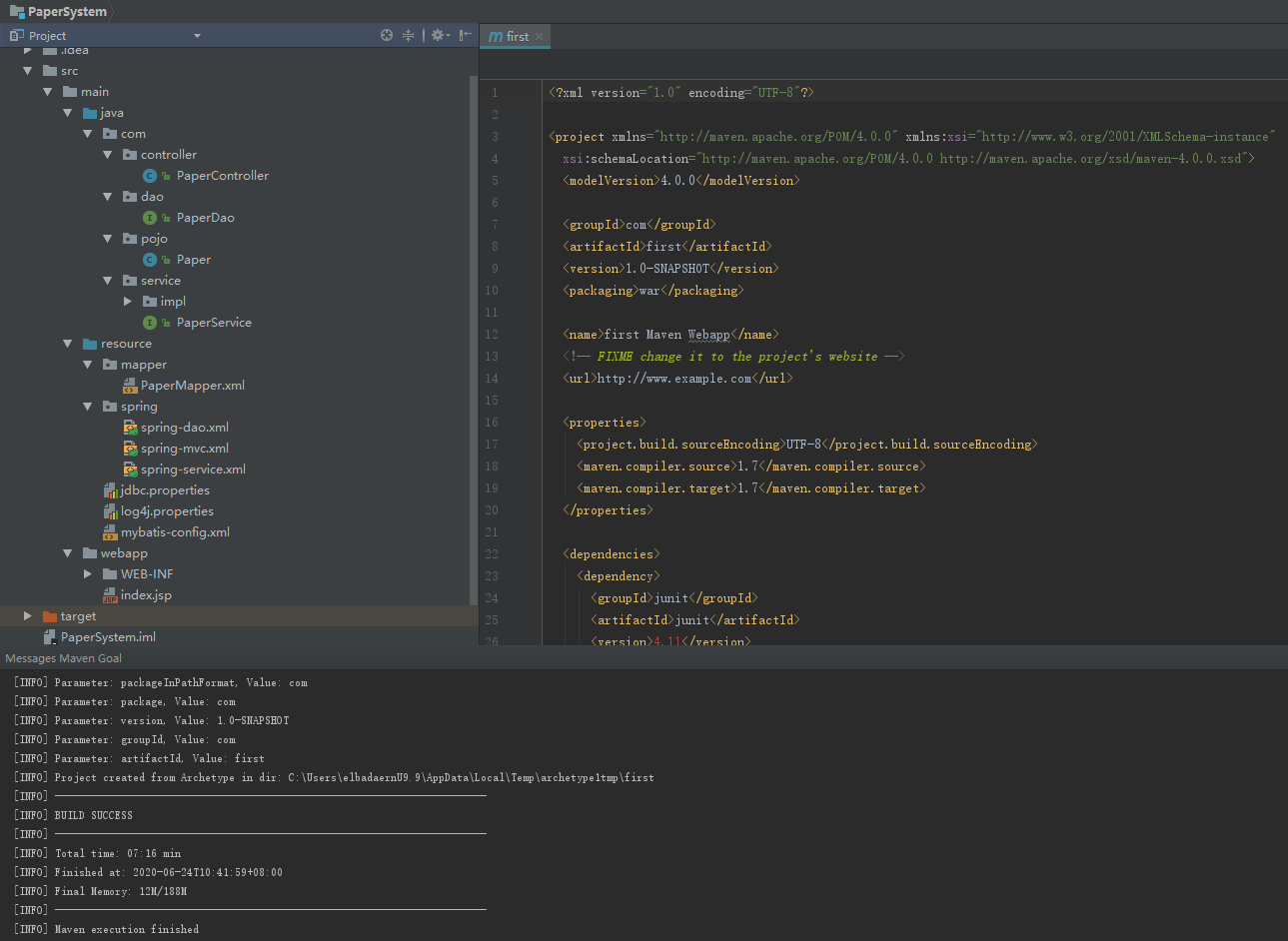This screenshot has width=1288, height=941.
Task: Click the artifactId first line in editor
Action: [667, 247]
